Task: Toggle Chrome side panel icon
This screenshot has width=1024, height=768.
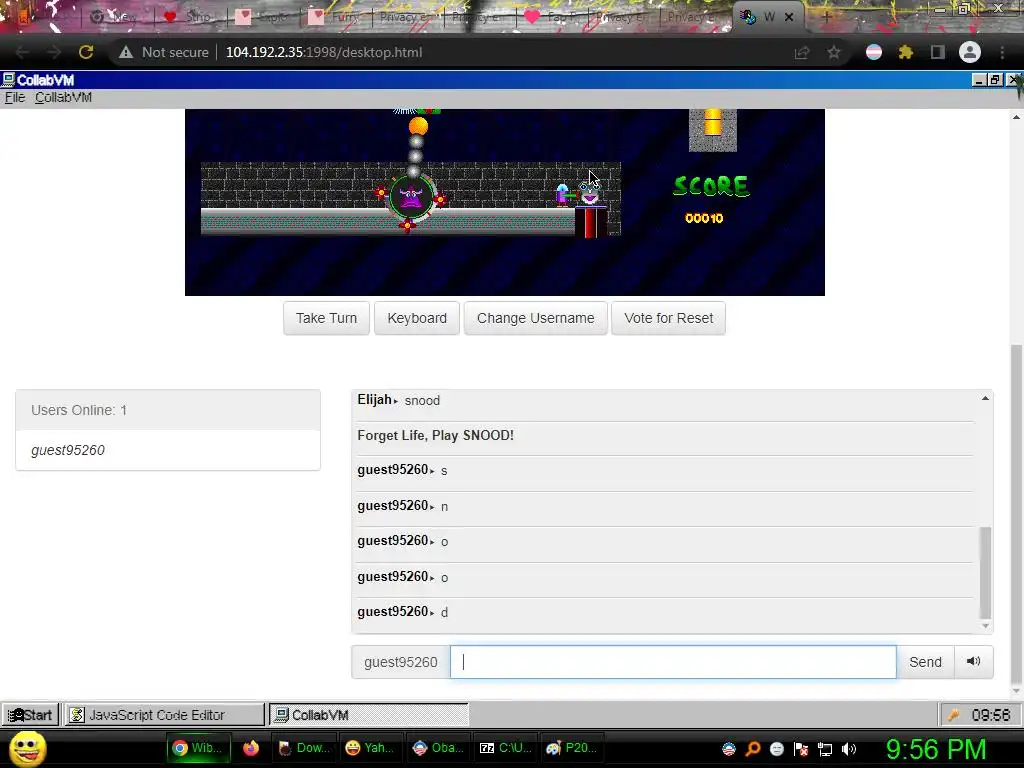Action: coord(937,52)
